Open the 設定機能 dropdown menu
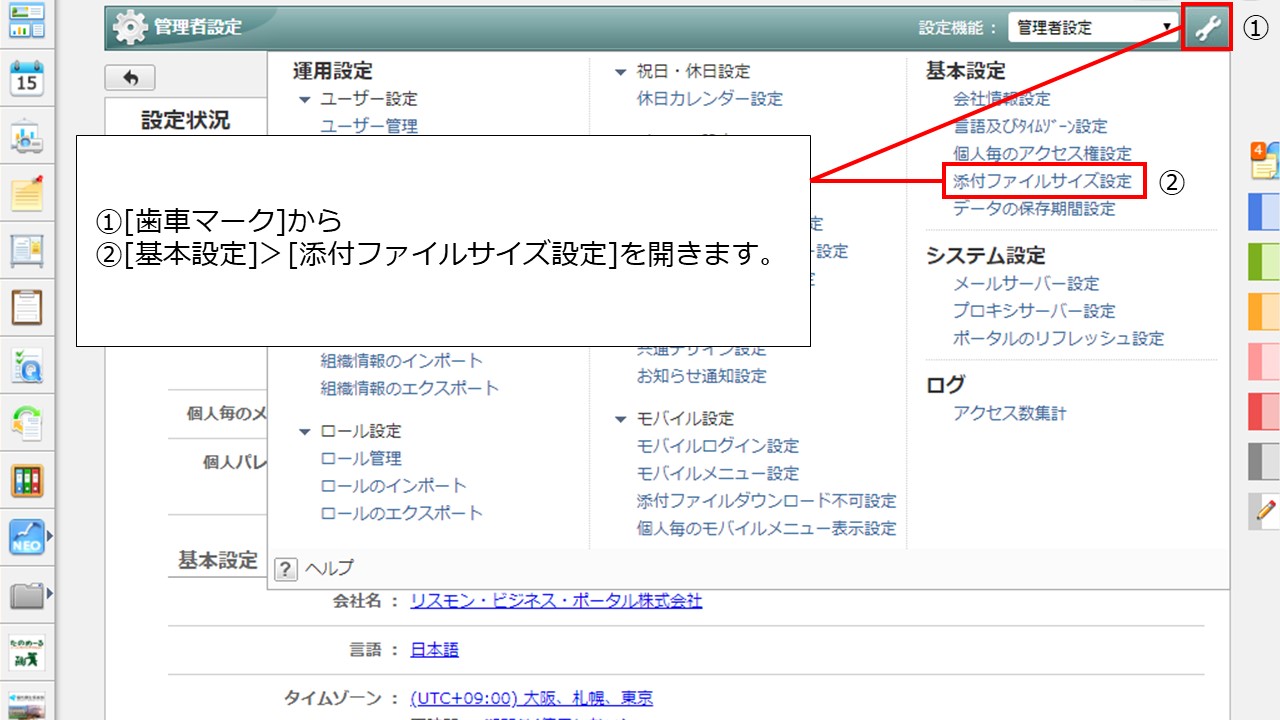The width and height of the screenshot is (1280, 720). [1094, 28]
